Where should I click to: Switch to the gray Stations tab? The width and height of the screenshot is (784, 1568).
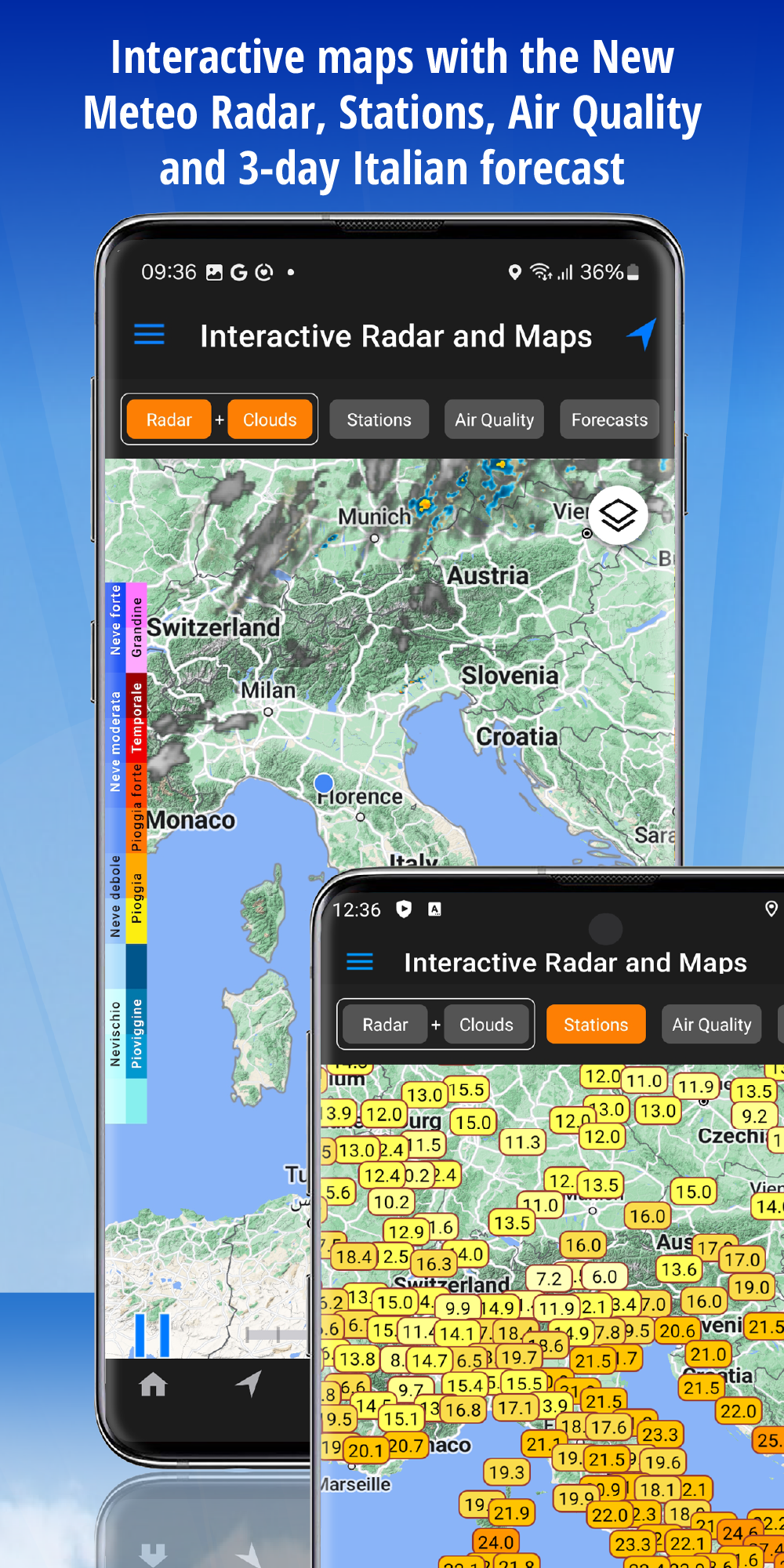[x=379, y=420]
